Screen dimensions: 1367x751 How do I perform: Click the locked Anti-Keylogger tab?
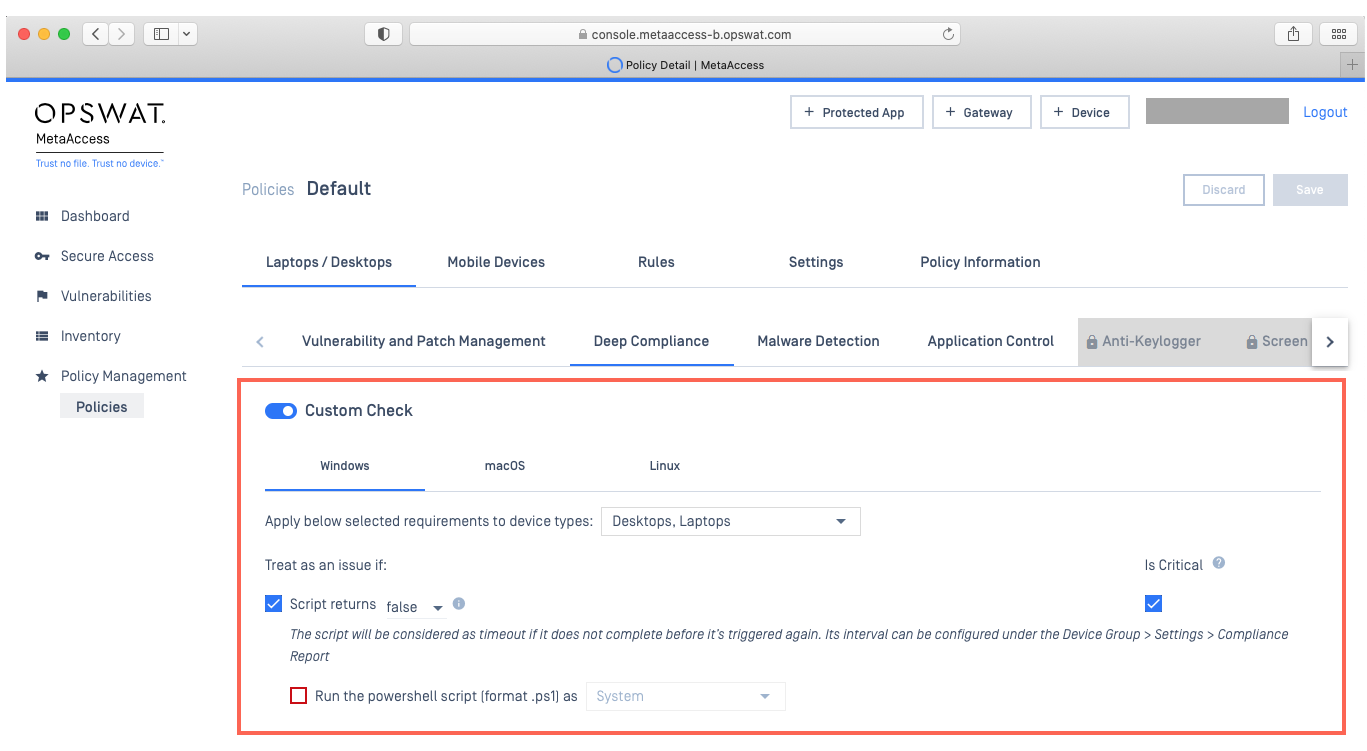coord(1143,341)
